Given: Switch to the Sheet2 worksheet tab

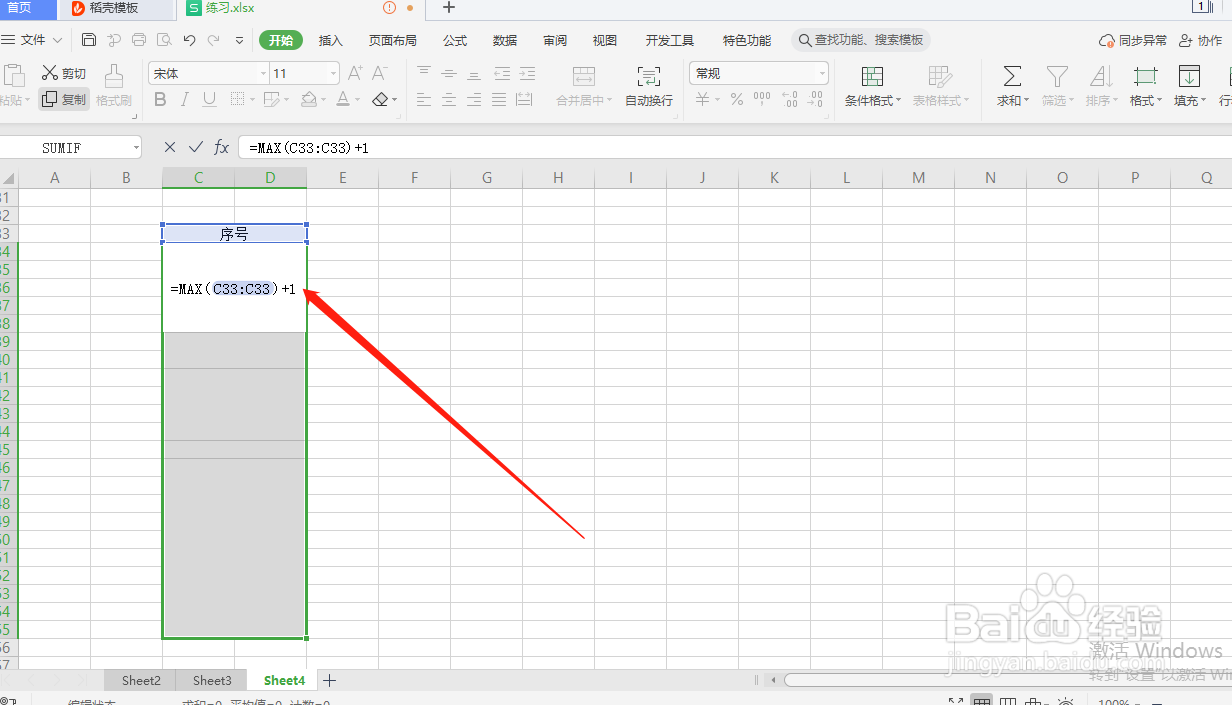Looking at the screenshot, I should click(141, 680).
